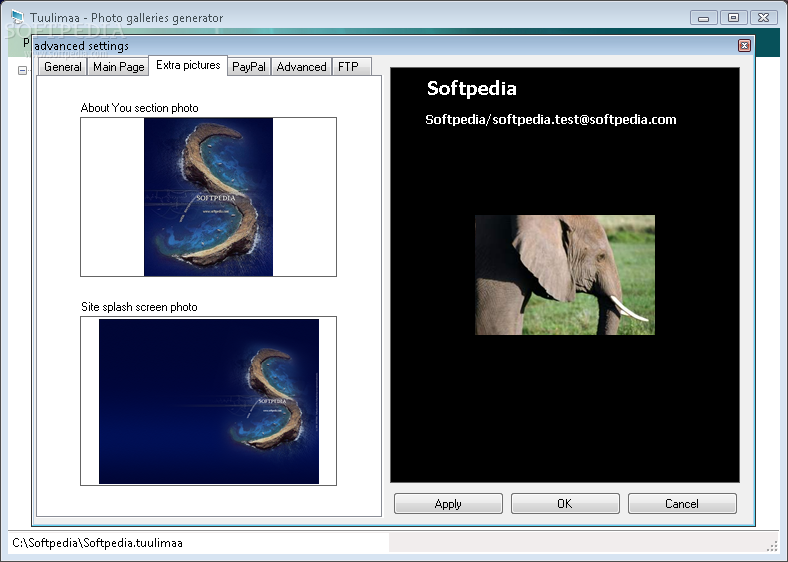Maximize the Tuulimaa main window
Image resolution: width=788 pixels, height=562 pixels.
point(733,18)
